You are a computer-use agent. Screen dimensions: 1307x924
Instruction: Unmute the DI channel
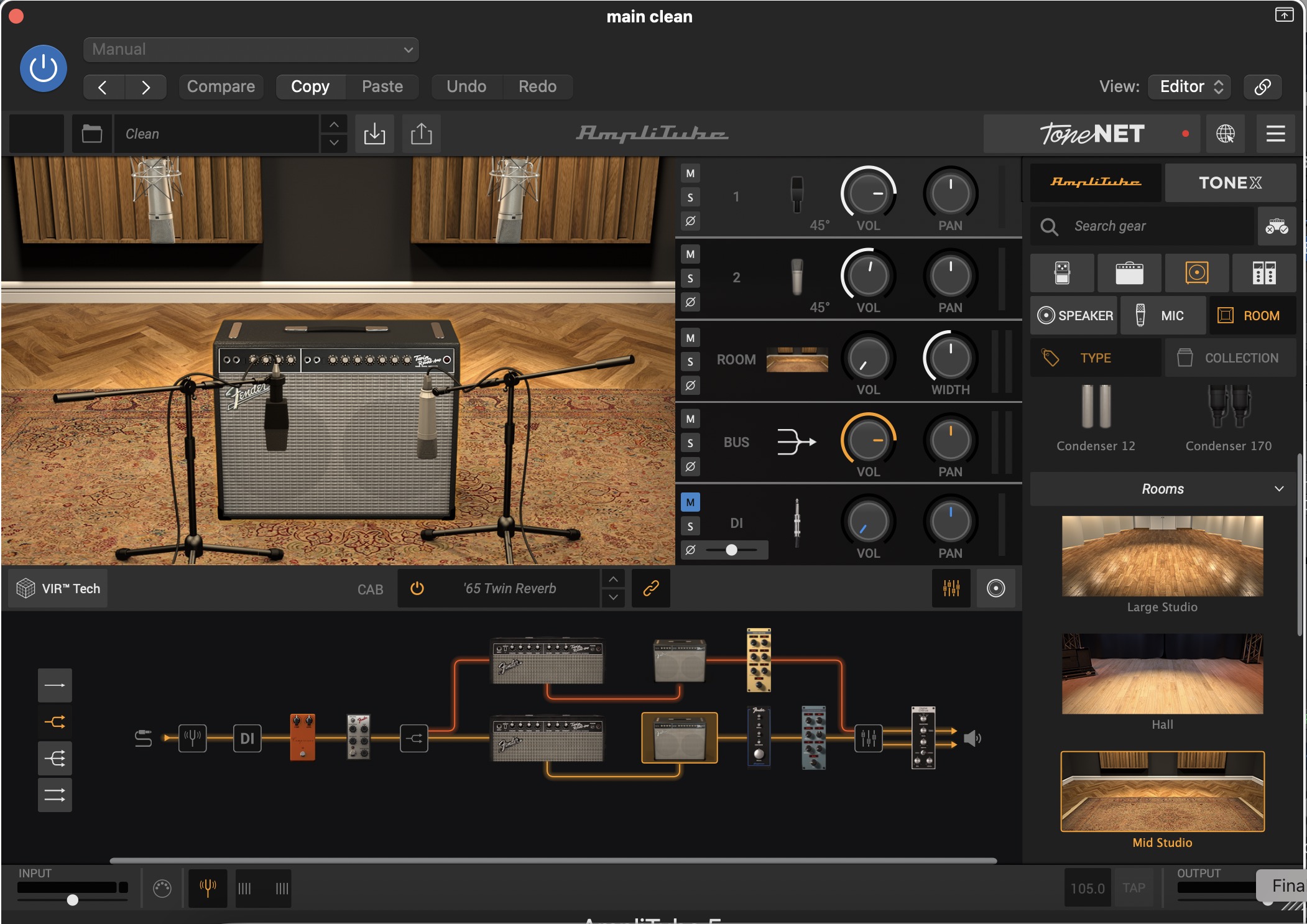coord(690,502)
